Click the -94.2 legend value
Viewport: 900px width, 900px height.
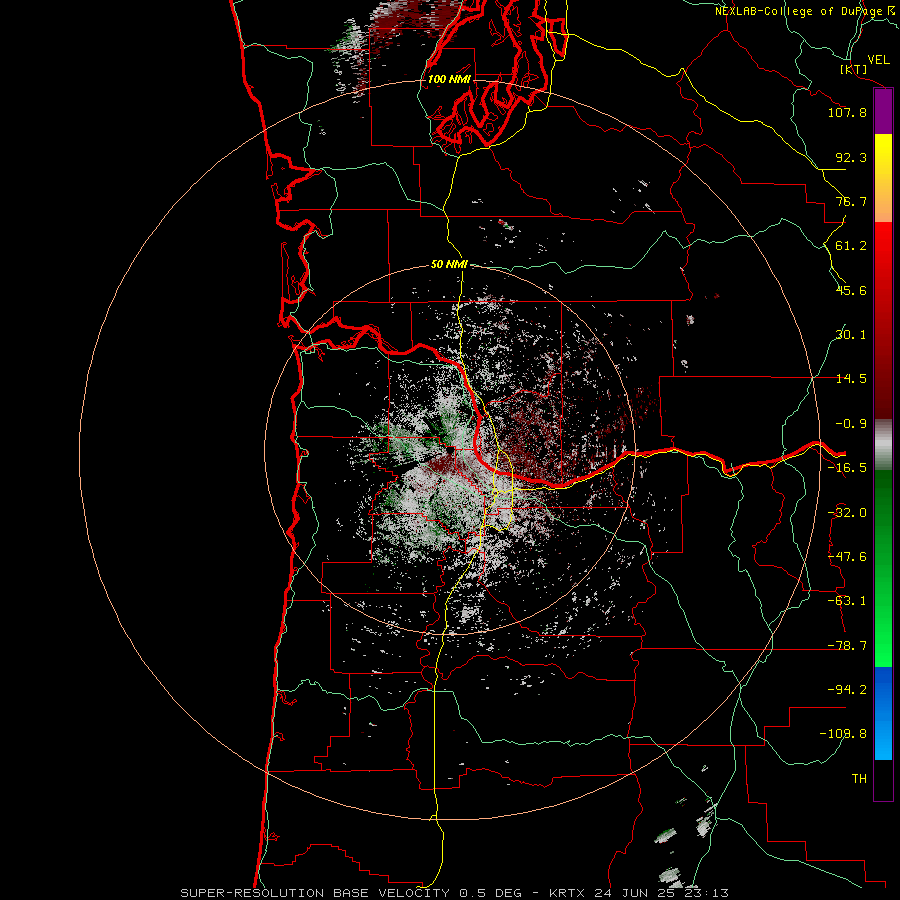coord(847,690)
